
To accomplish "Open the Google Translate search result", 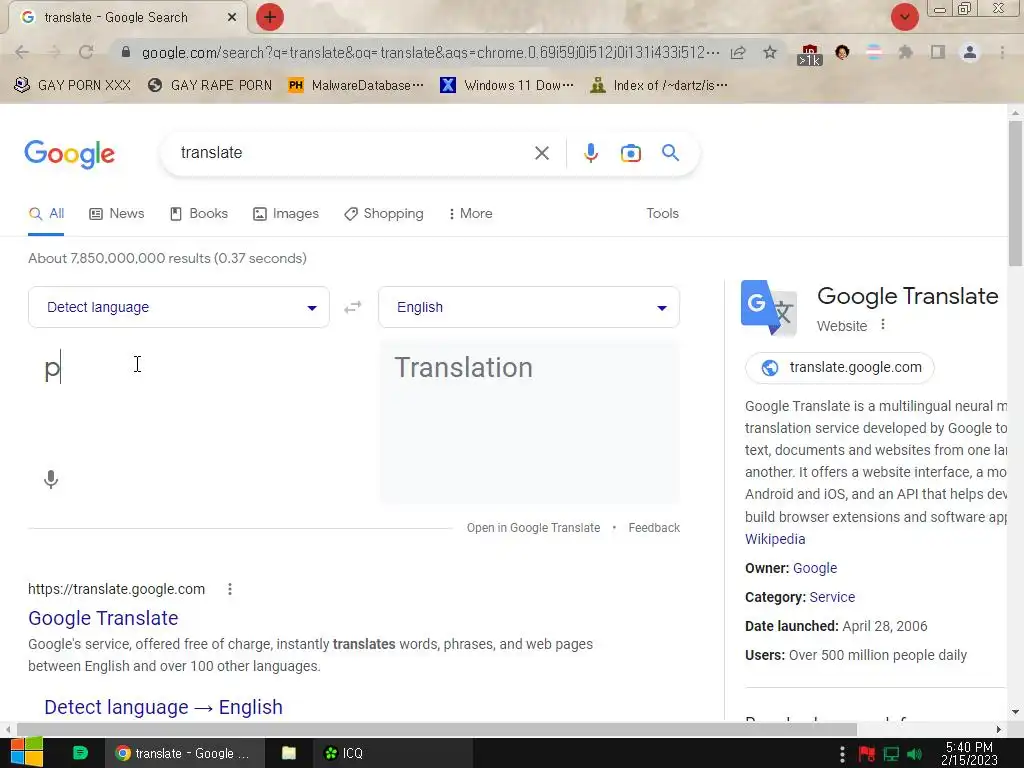I will tap(103, 618).
